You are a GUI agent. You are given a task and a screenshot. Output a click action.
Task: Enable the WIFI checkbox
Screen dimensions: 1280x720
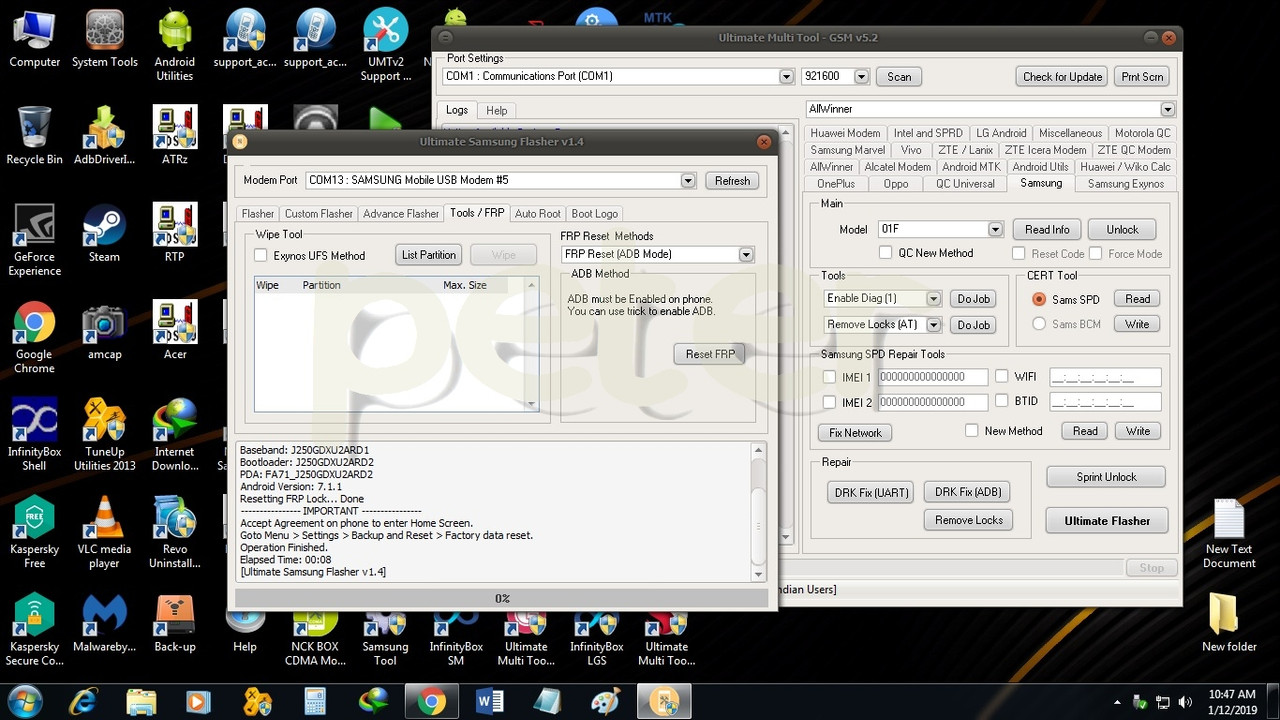(x=1002, y=376)
